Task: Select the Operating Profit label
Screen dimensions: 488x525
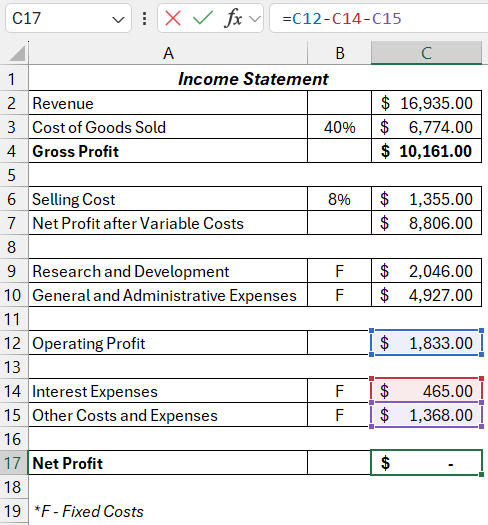Action: pyautogui.click(x=168, y=343)
